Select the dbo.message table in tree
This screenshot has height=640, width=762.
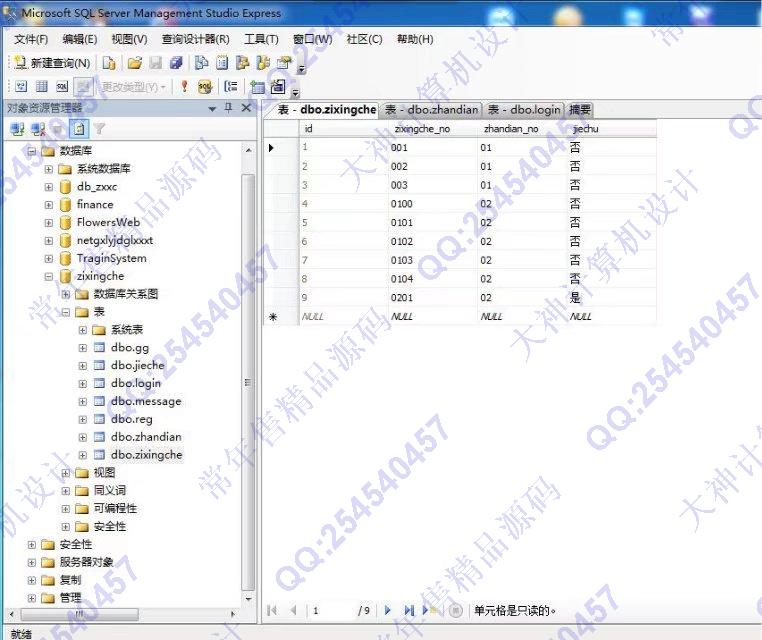pyautogui.click(x=146, y=401)
